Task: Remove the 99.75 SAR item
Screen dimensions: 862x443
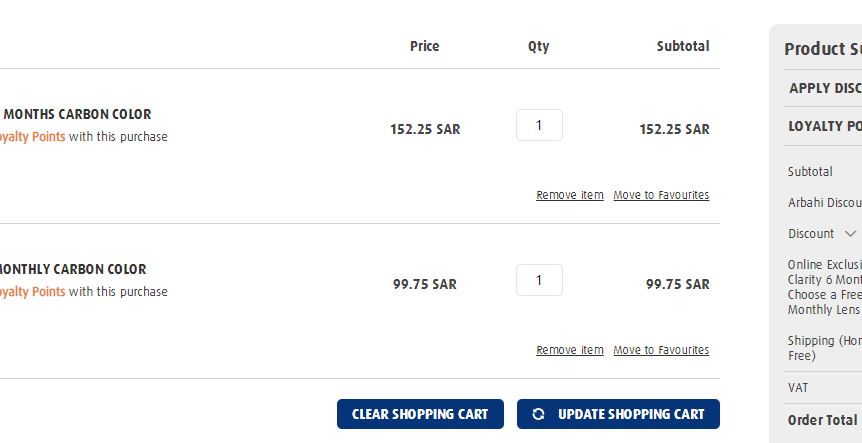Action: [570, 350]
